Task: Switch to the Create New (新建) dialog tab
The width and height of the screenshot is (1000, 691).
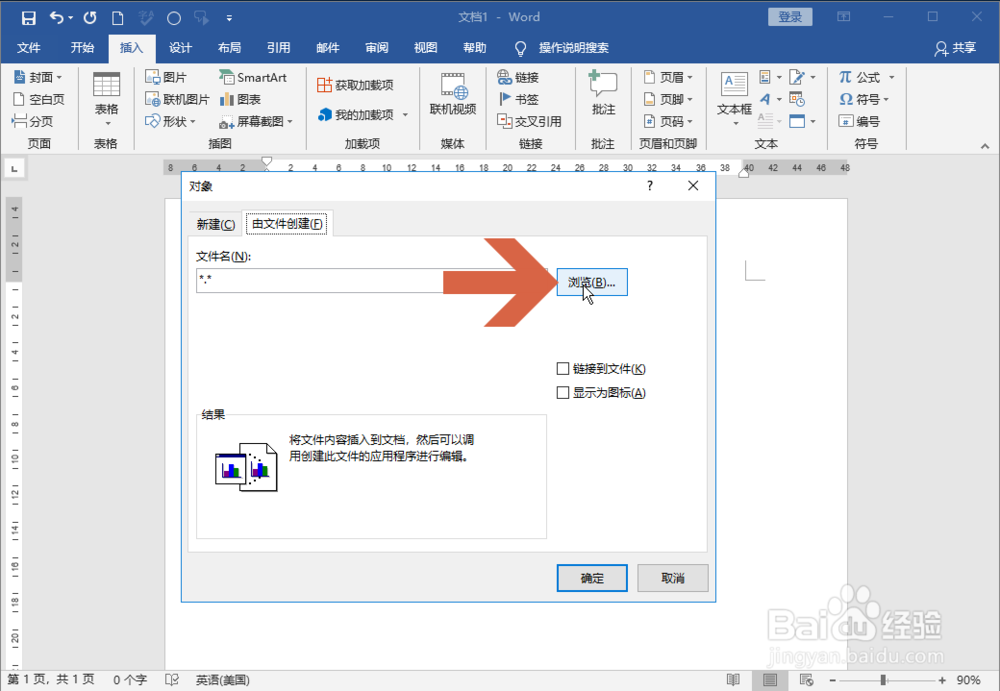Action: [216, 224]
